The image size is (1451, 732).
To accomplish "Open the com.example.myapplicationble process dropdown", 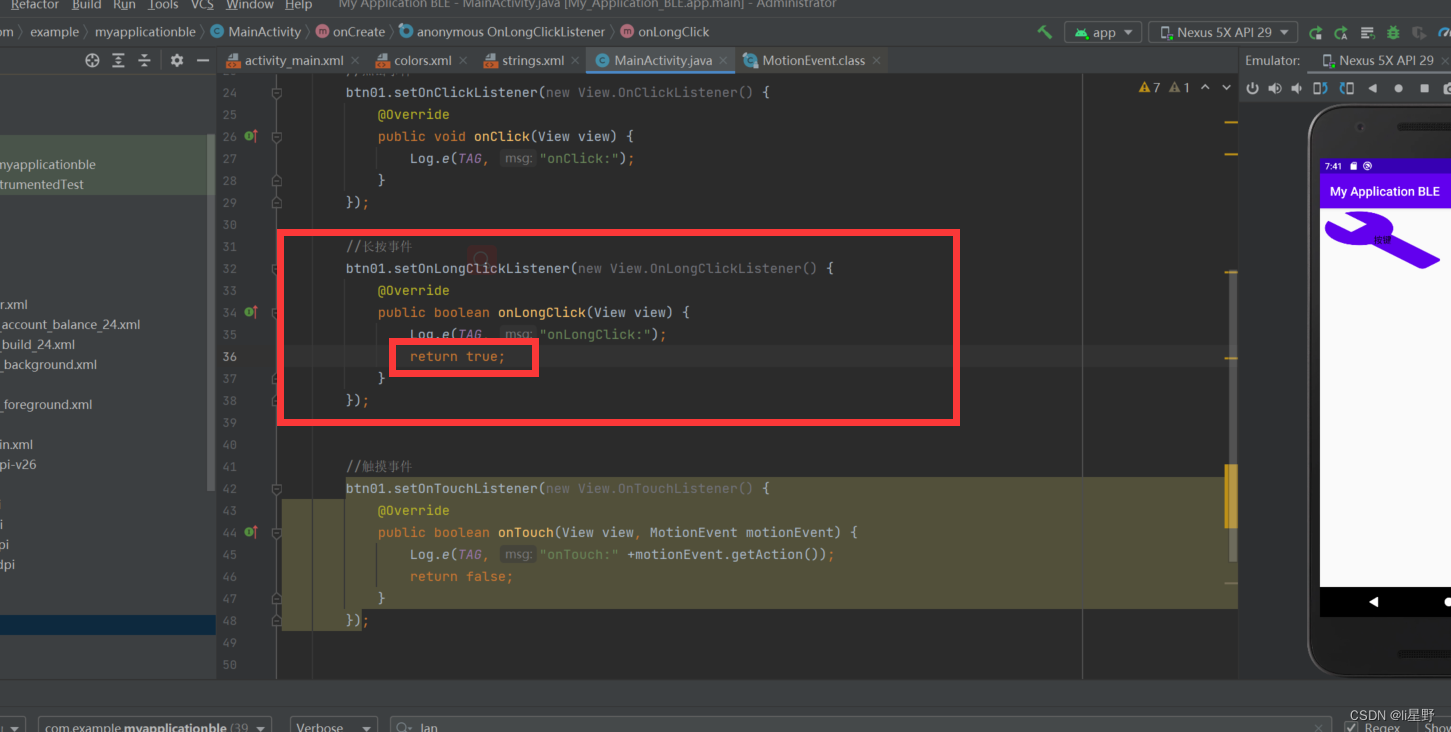I will pyautogui.click(x=154, y=725).
